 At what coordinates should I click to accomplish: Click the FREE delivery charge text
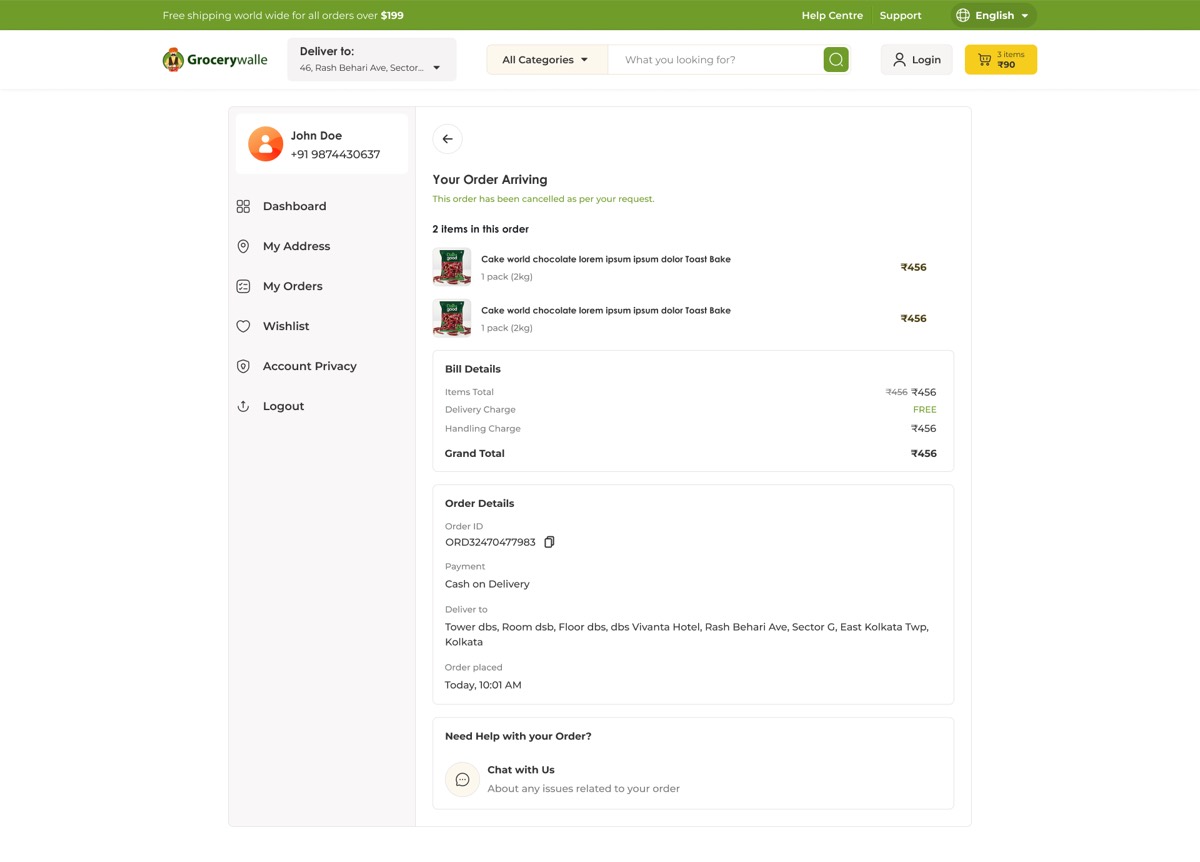(x=925, y=410)
